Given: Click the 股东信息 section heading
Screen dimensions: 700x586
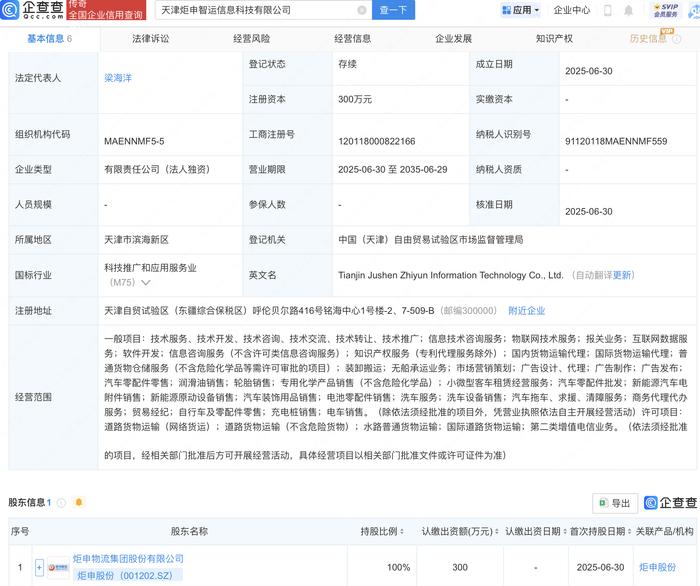Looking at the screenshot, I should tap(30, 503).
